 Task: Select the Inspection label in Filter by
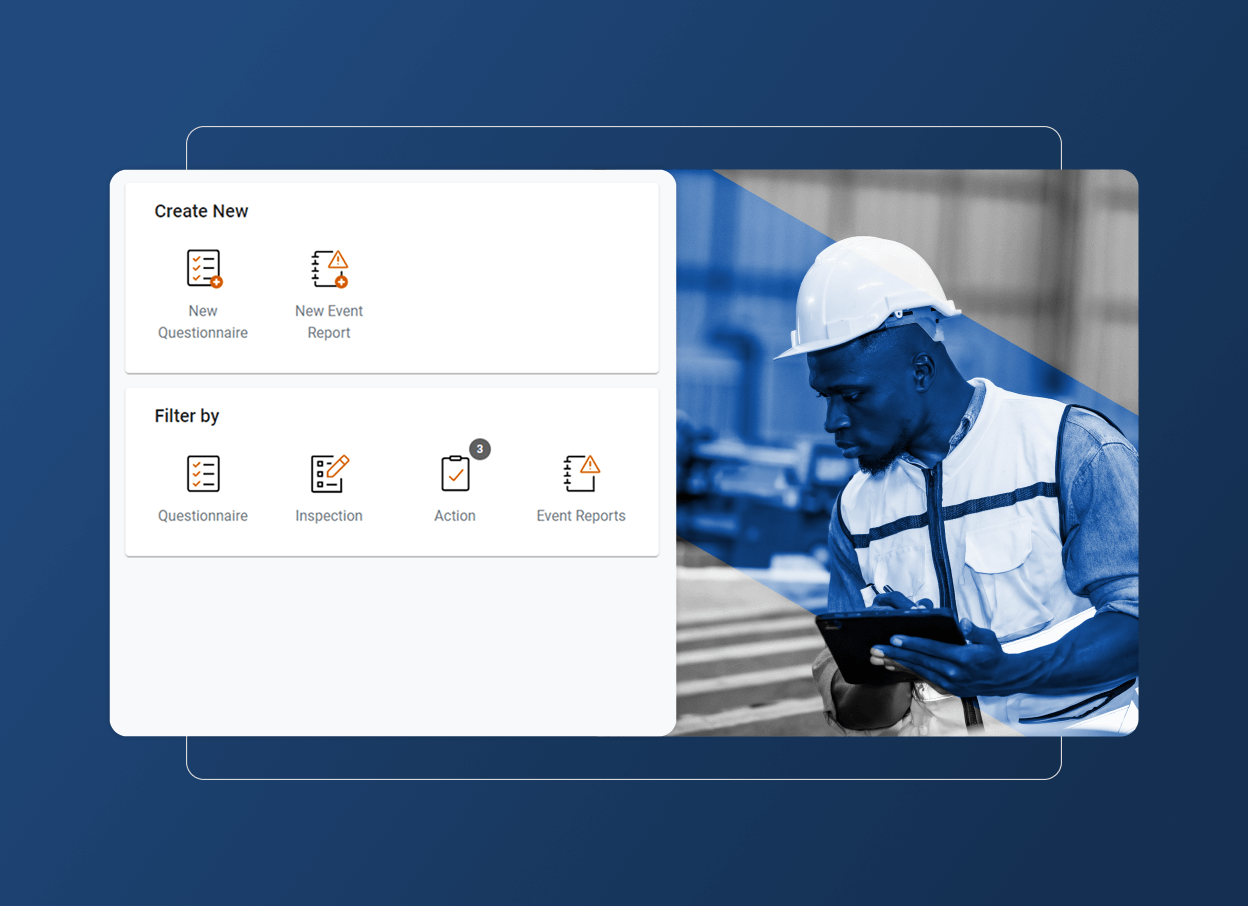click(329, 515)
